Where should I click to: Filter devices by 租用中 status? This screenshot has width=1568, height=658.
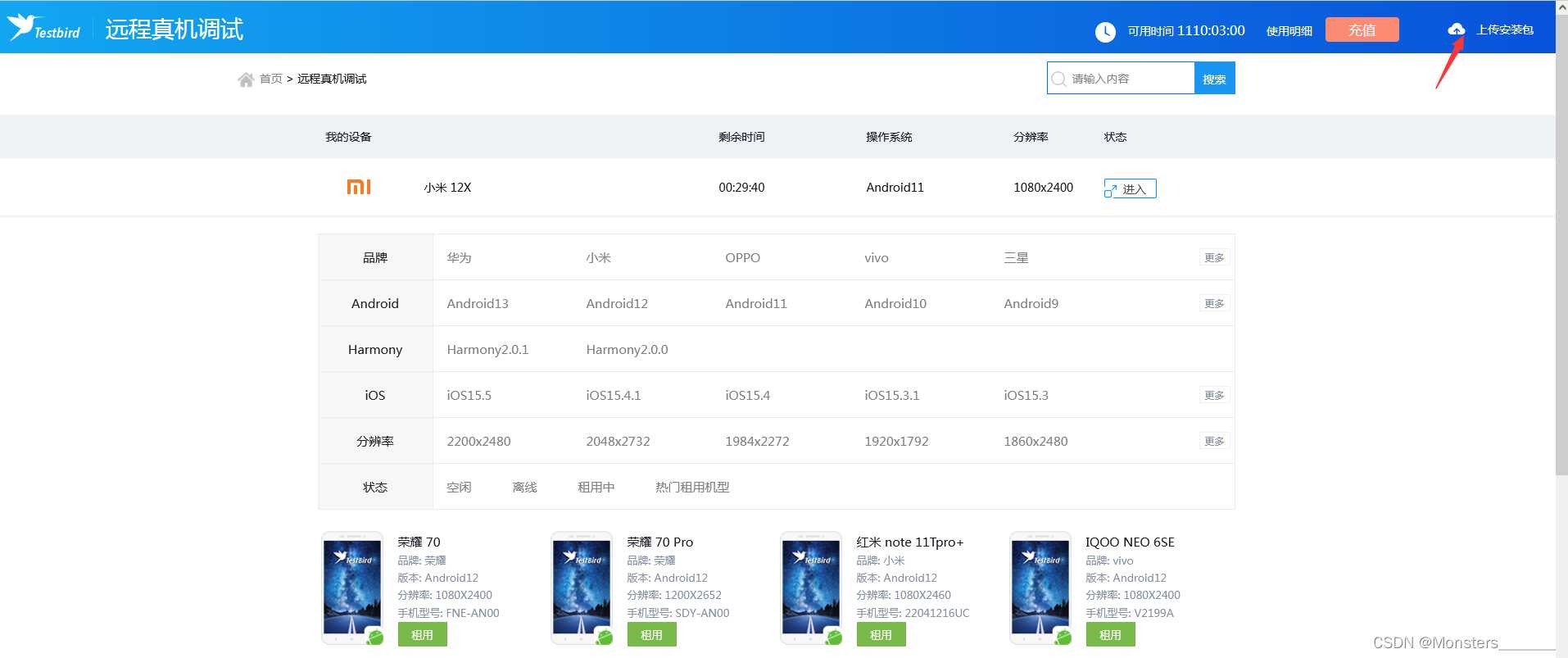(596, 487)
